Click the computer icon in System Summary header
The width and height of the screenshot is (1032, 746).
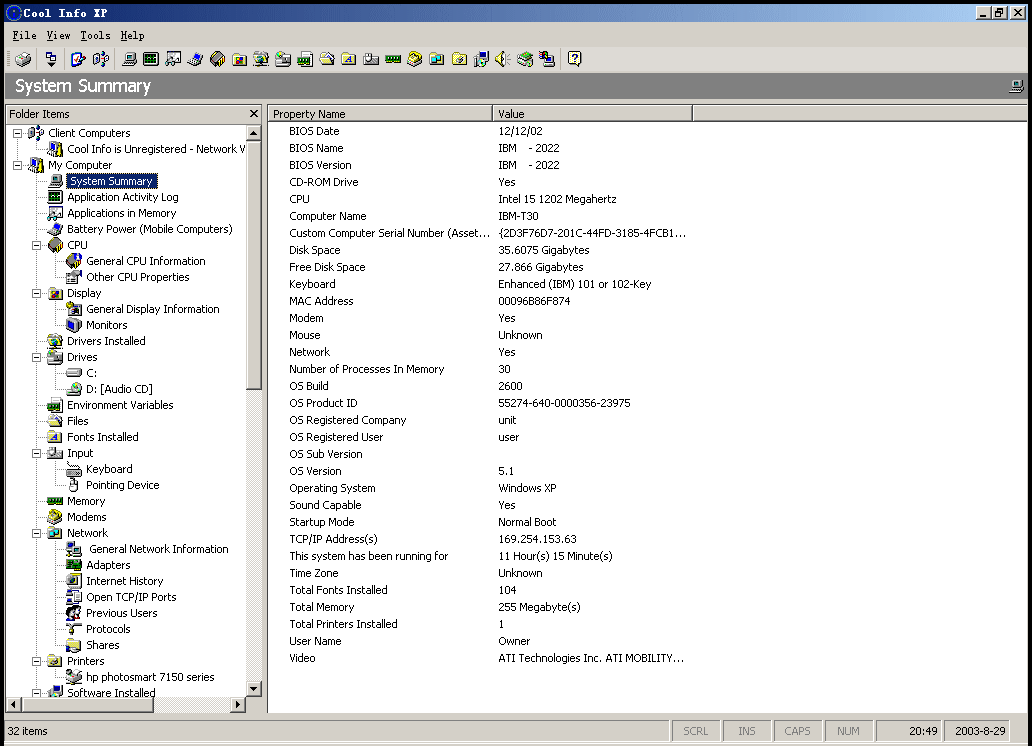click(1016, 86)
